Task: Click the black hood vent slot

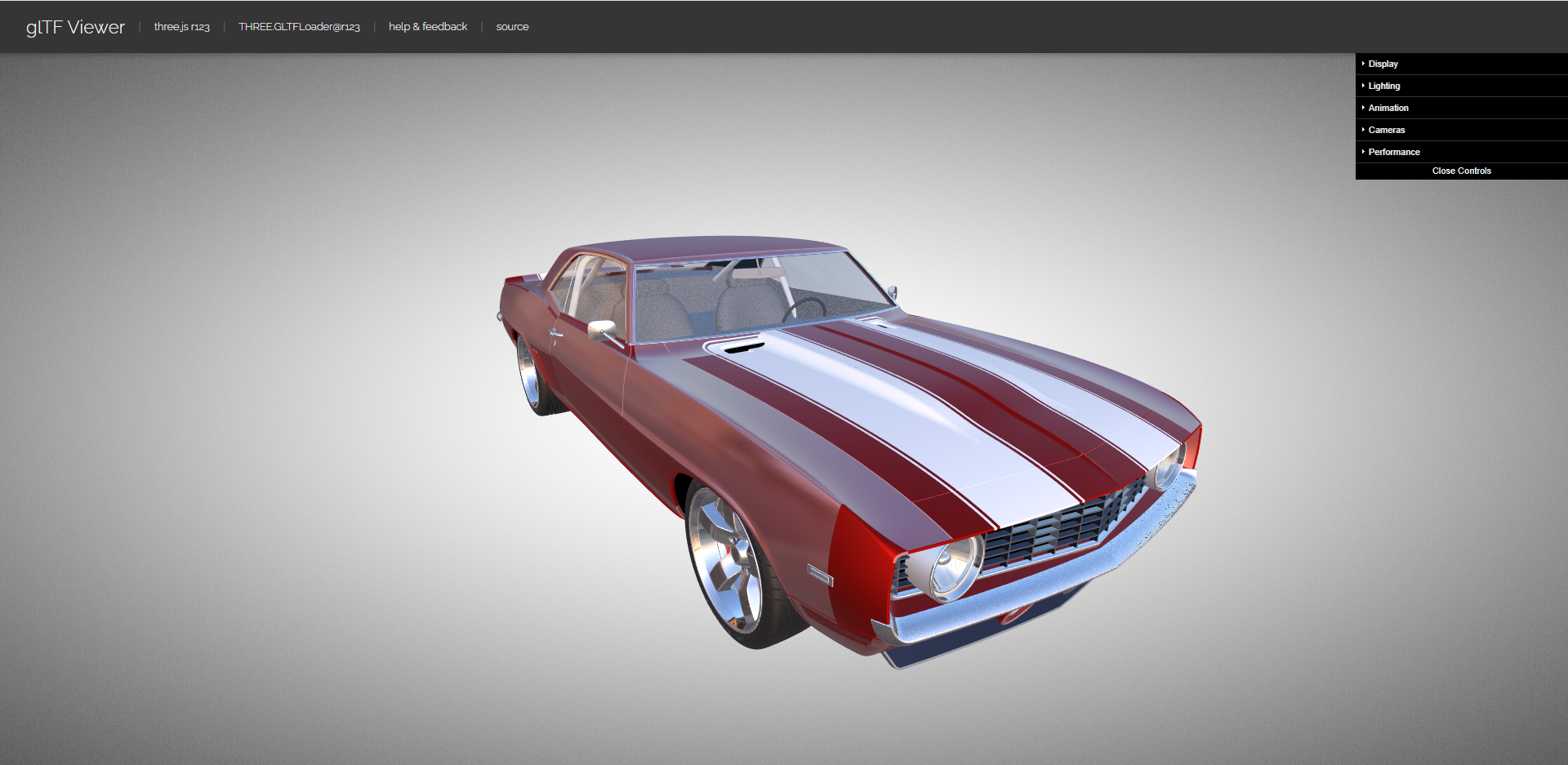Action: (743, 349)
